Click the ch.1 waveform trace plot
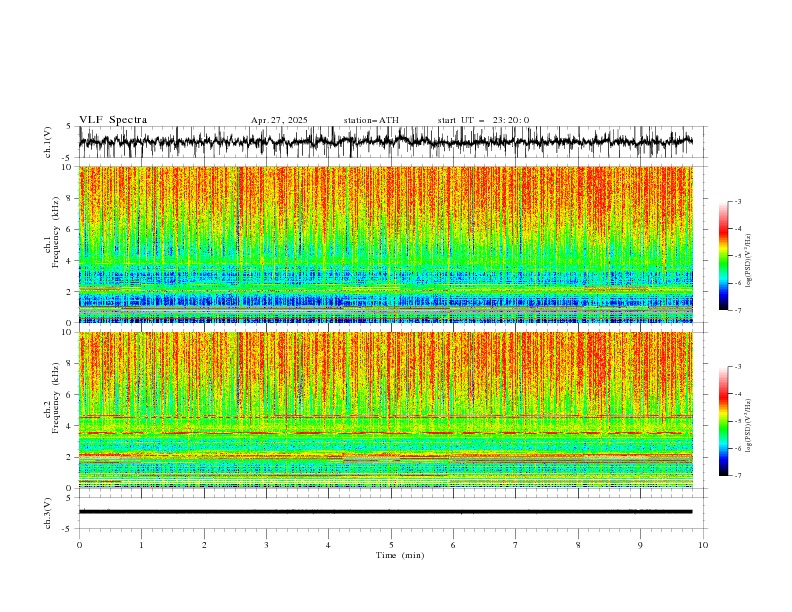The width and height of the screenshot is (792, 612). (x=386, y=142)
